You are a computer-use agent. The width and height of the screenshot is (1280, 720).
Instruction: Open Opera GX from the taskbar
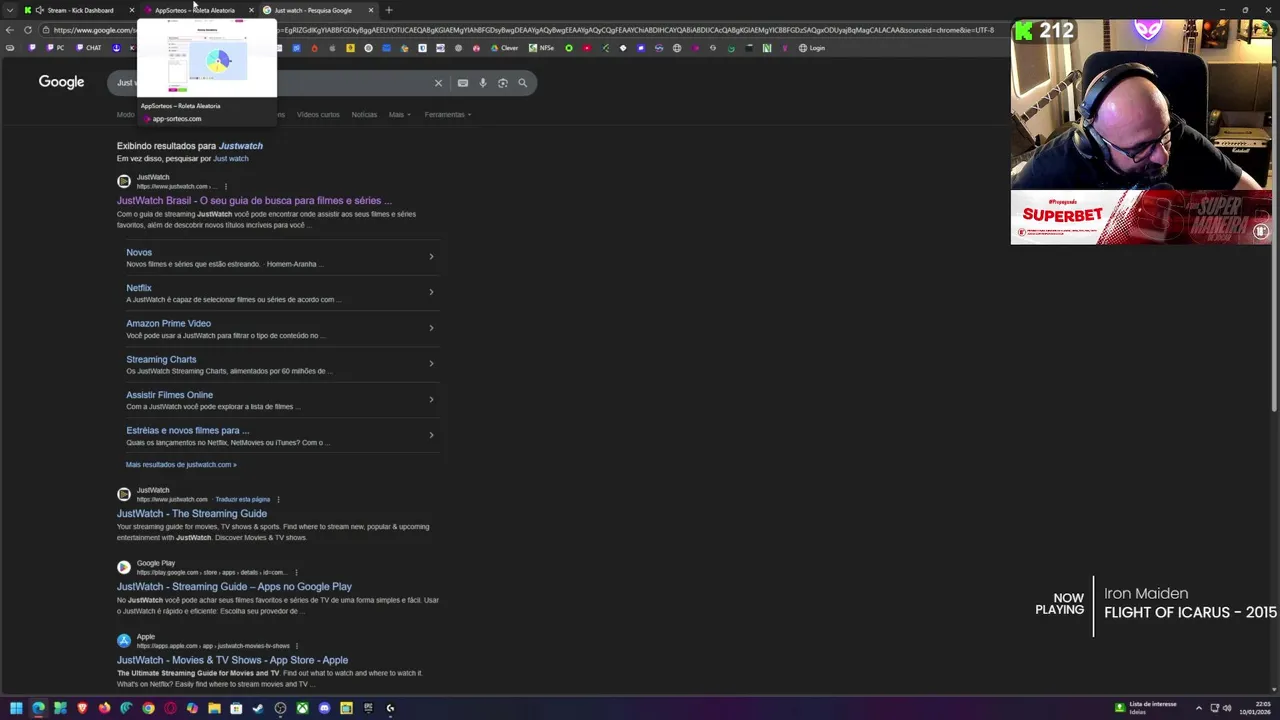point(170,708)
